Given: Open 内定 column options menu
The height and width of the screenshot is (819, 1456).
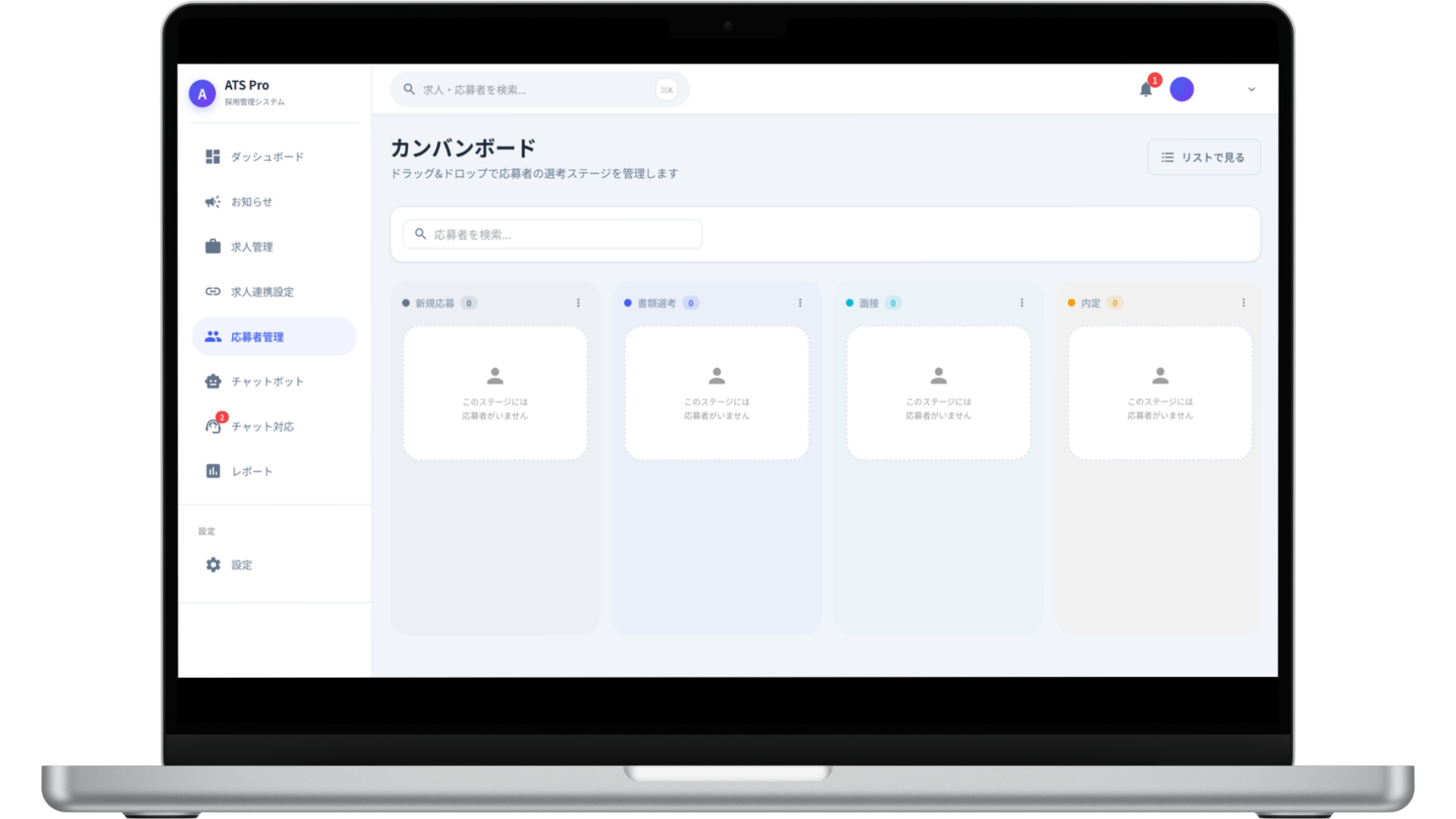Looking at the screenshot, I should (1244, 303).
